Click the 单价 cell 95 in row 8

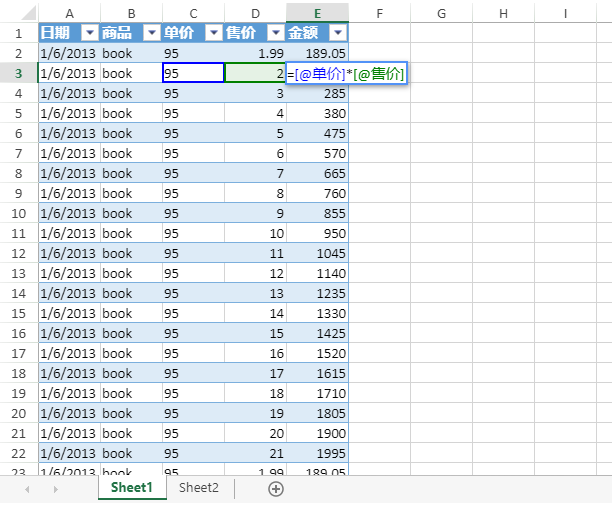pyautogui.click(x=194, y=173)
